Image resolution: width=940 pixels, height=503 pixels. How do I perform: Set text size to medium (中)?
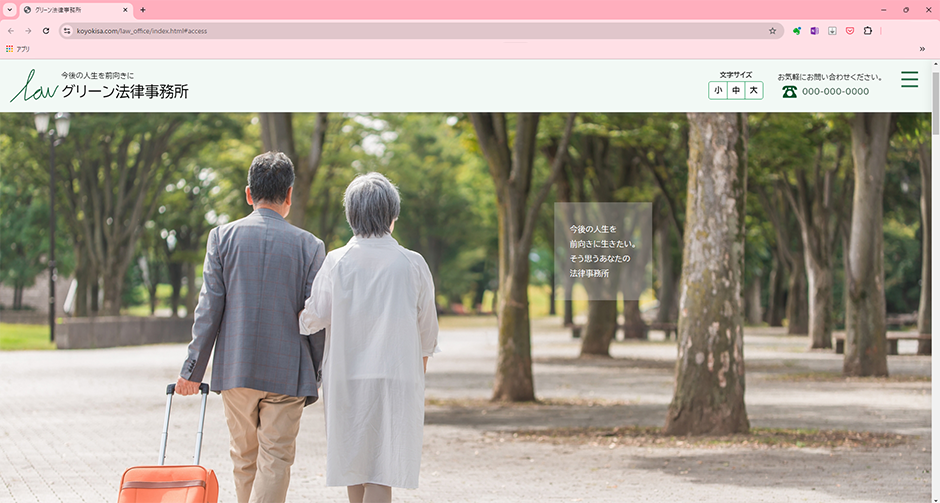coord(736,91)
